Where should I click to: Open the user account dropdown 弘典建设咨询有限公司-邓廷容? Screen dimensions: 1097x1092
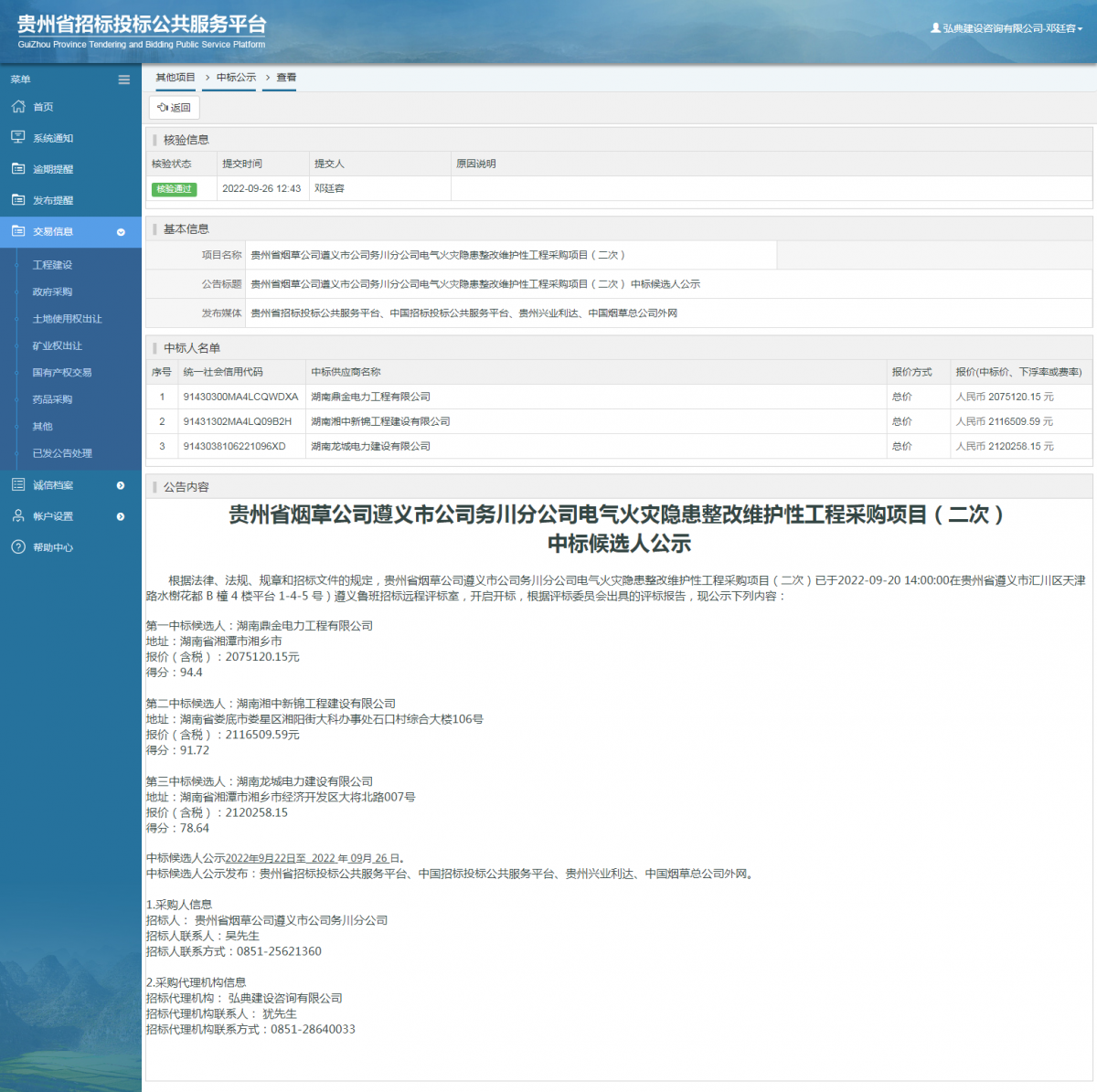point(1006,28)
